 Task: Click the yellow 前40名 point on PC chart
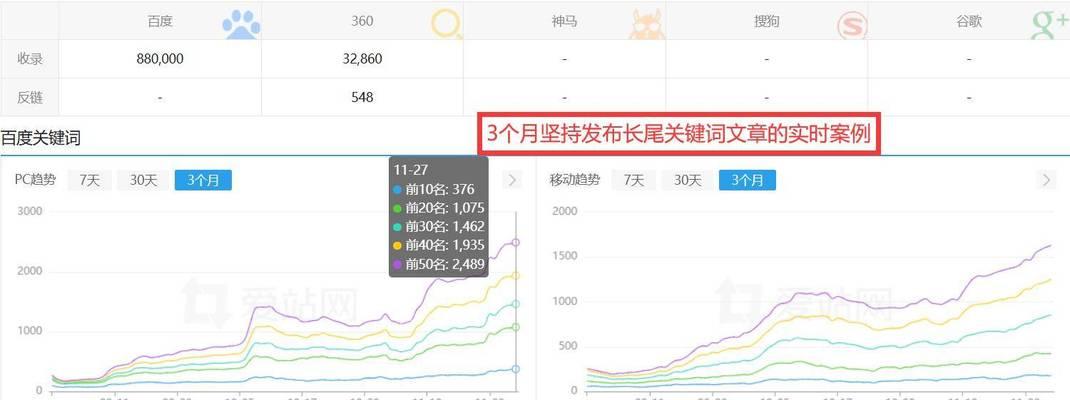516,276
